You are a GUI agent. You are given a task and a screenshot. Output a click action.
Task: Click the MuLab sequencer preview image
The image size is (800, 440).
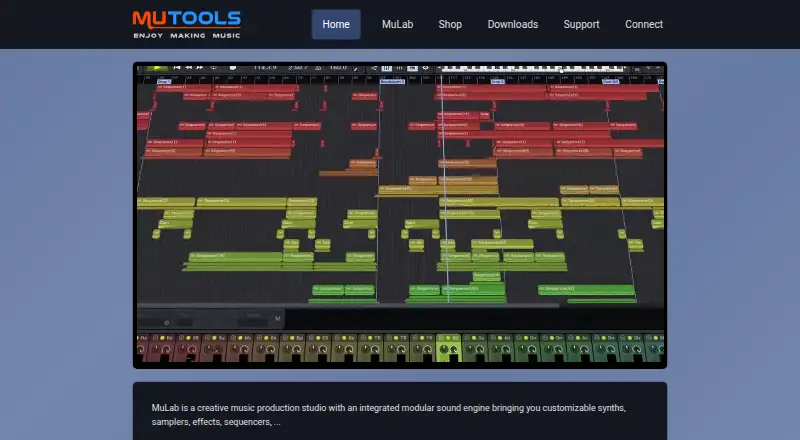pyautogui.click(x=400, y=215)
